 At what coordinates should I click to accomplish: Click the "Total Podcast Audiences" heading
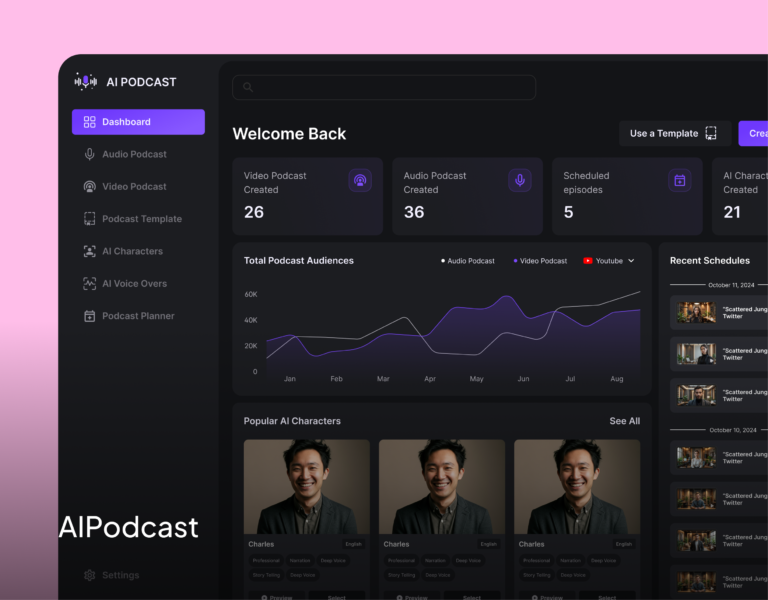299,261
